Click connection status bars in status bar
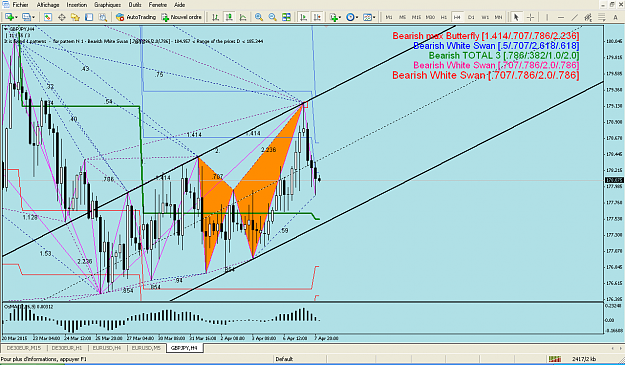 (x=554, y=359)
